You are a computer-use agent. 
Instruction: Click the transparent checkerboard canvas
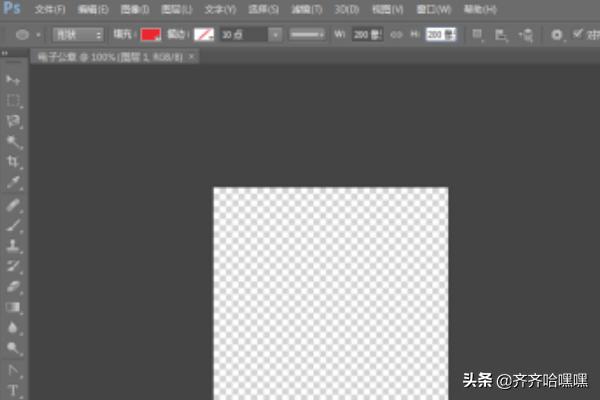[x=331, y=294]
